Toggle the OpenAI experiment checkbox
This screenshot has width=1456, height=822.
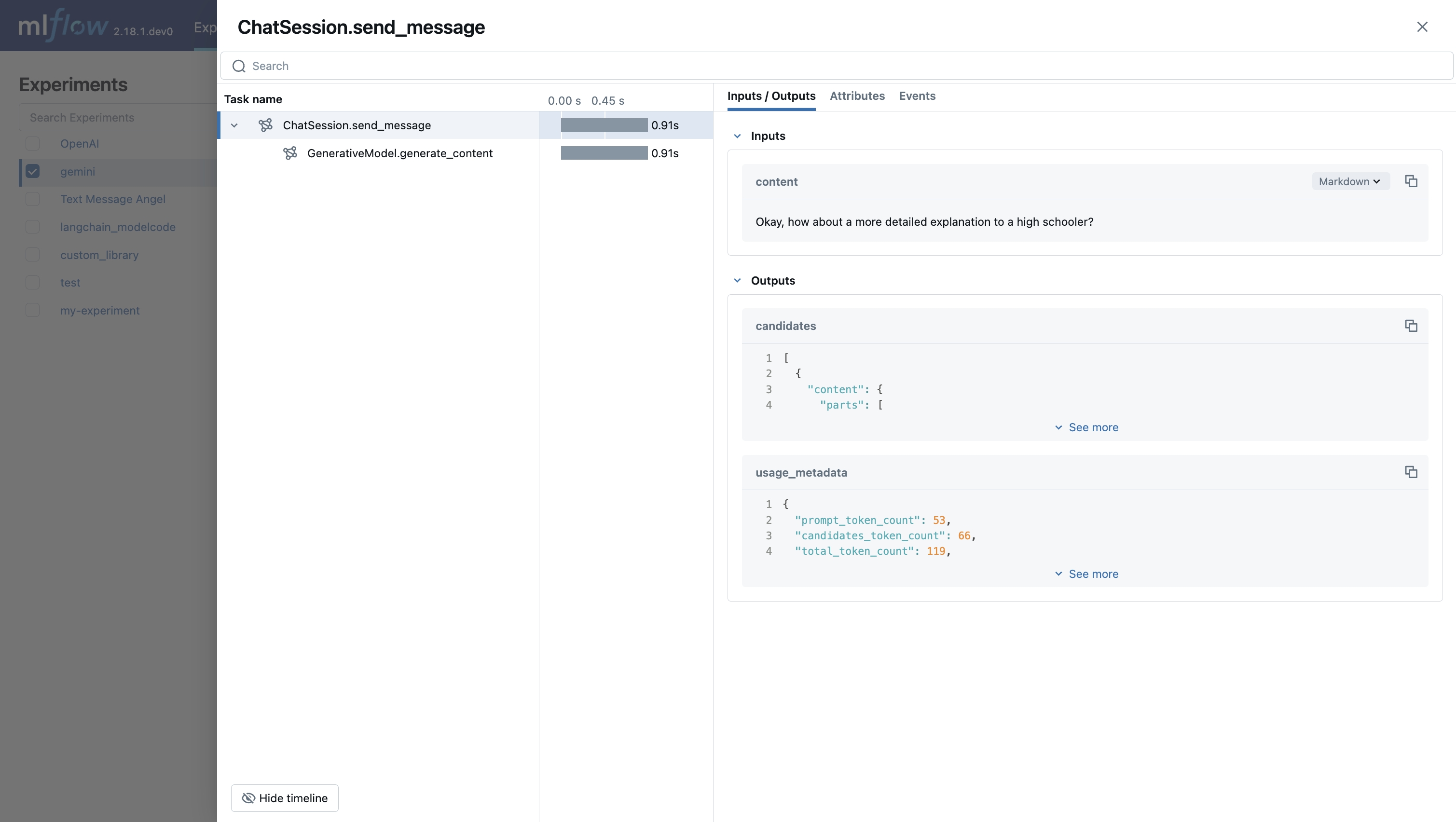coord(33,144)
